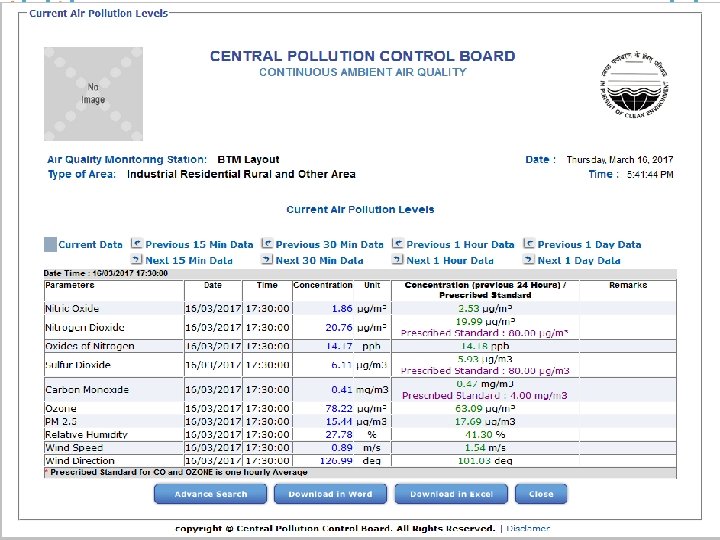Go to Next 1 Day Data
720x540 pixels.
coord(579,260)
